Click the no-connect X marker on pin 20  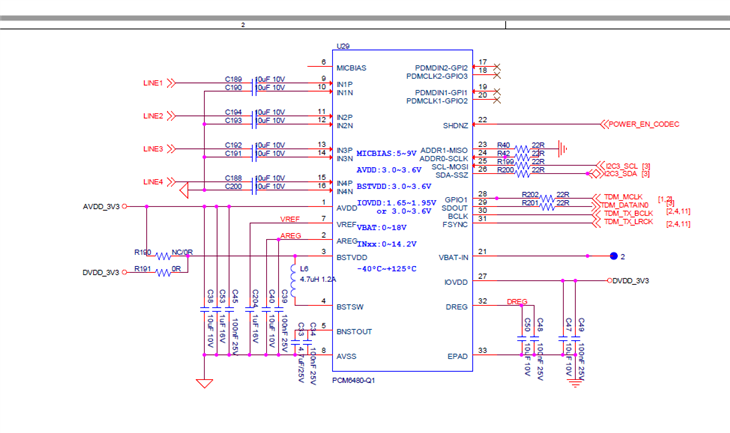coord(497,100)
